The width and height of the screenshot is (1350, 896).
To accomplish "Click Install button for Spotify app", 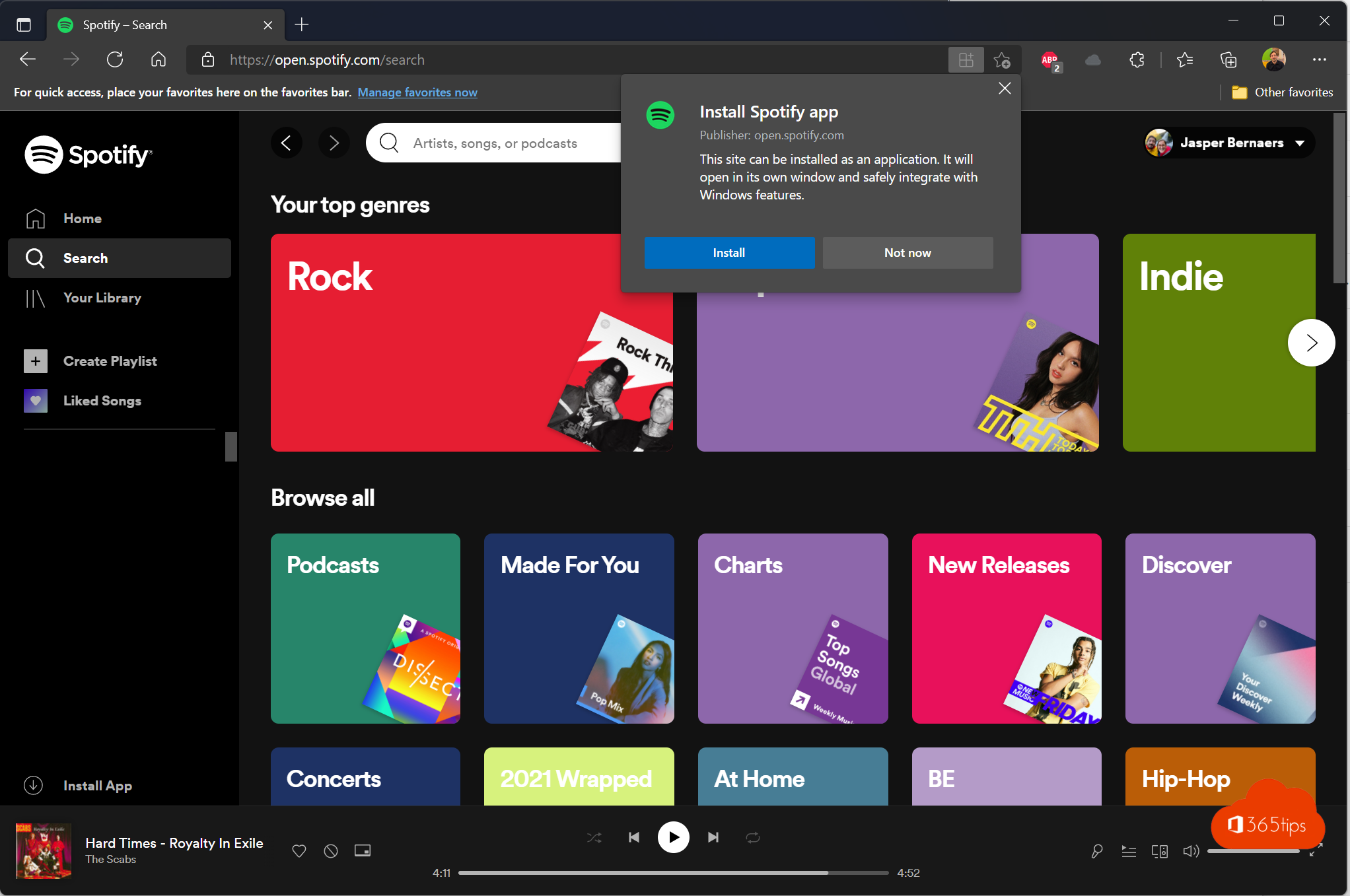I will pyautogui.click(x=728, y=253).
